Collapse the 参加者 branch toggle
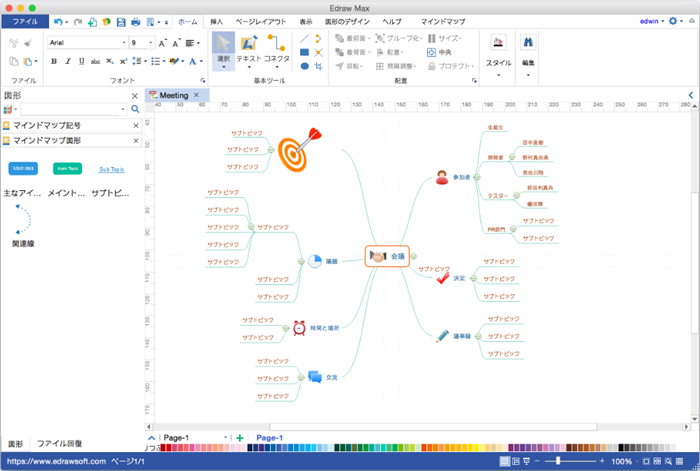 tap(477, 177)
